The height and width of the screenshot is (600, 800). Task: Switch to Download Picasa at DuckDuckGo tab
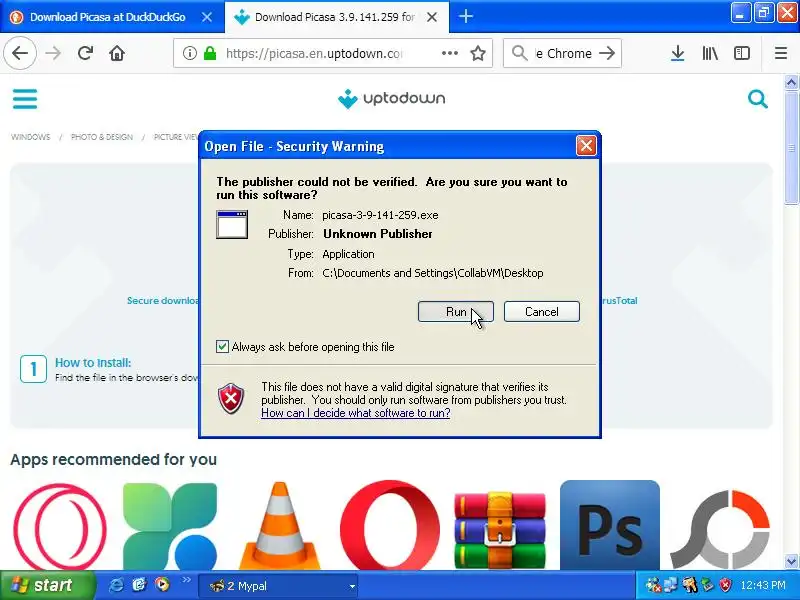pyautogui.click(x=107, y=17)
